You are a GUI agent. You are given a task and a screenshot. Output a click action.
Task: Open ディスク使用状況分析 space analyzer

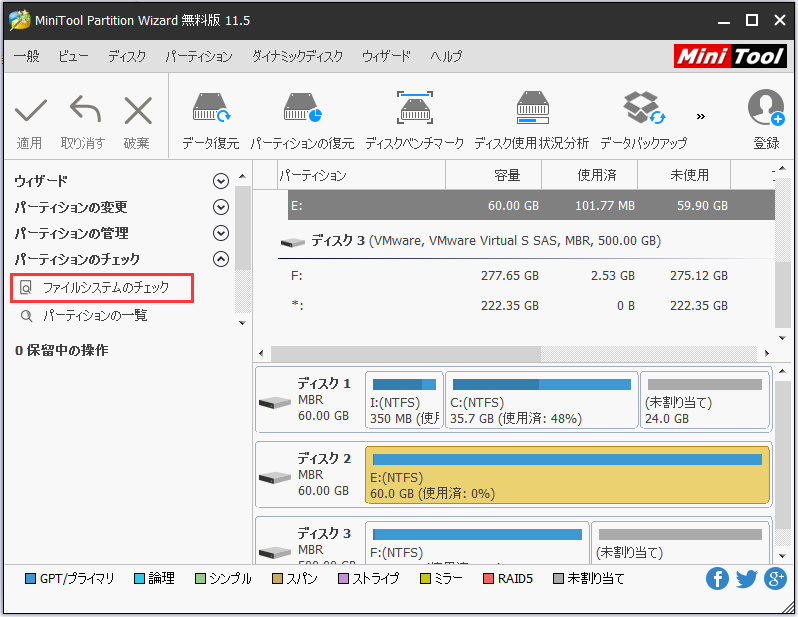coord(531,110)
